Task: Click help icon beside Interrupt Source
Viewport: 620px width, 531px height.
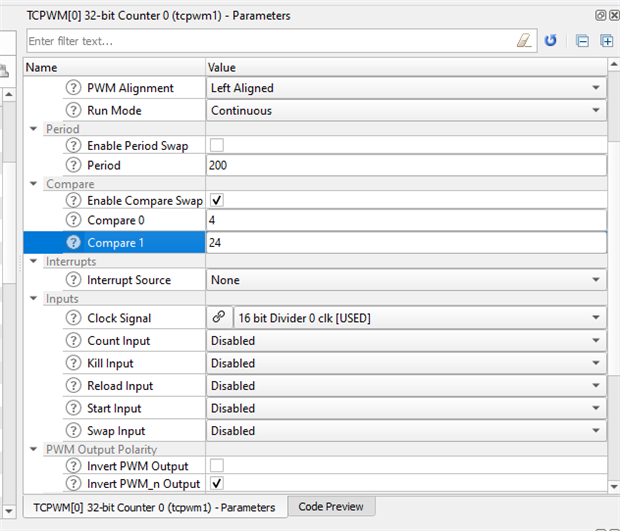Action: click(73, 280)
